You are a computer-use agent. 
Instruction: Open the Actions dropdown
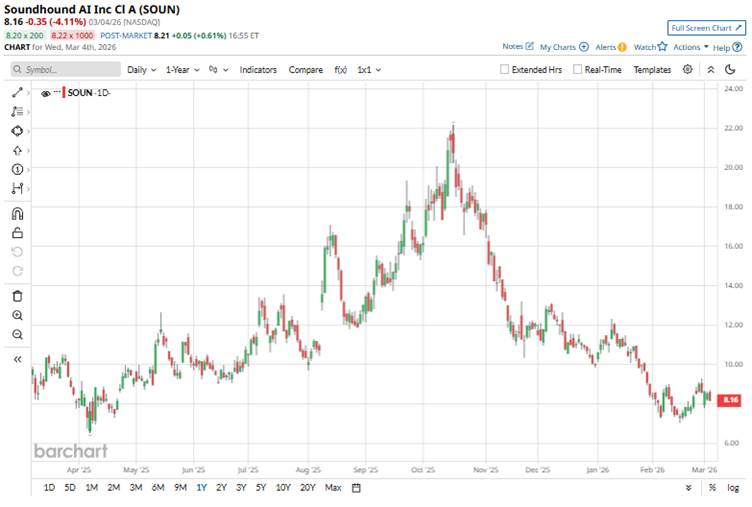[691, 47]
